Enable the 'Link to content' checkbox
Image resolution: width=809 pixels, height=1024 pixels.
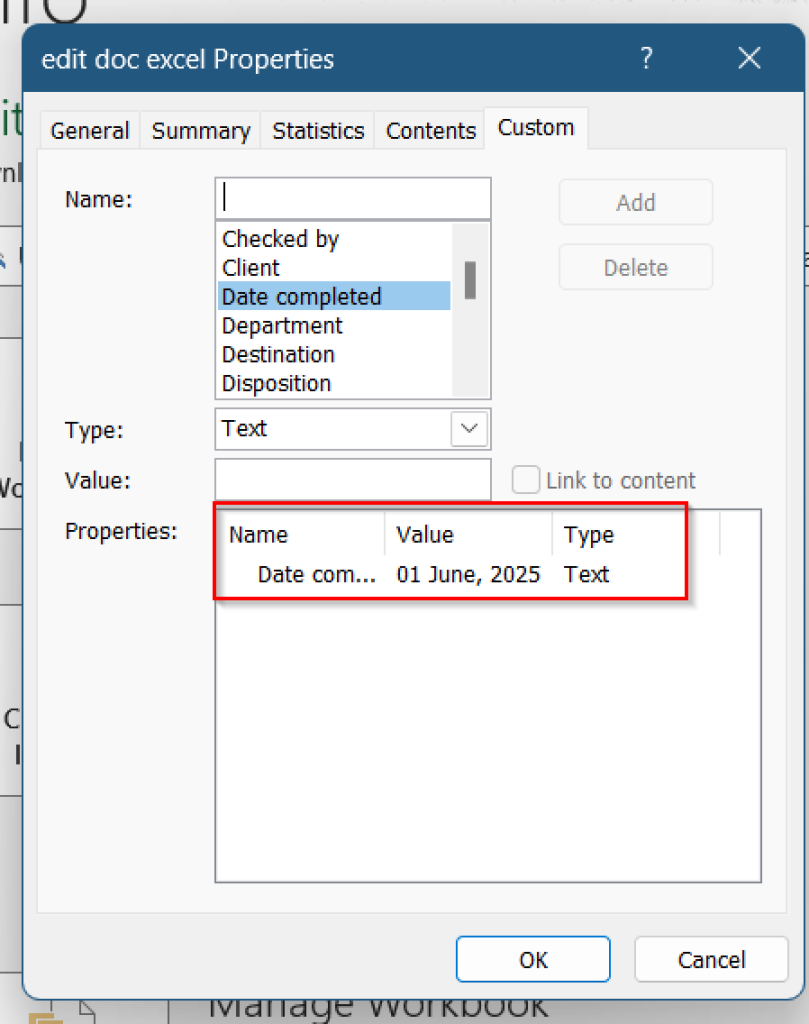pyautogui.click(x=525, y=480)
